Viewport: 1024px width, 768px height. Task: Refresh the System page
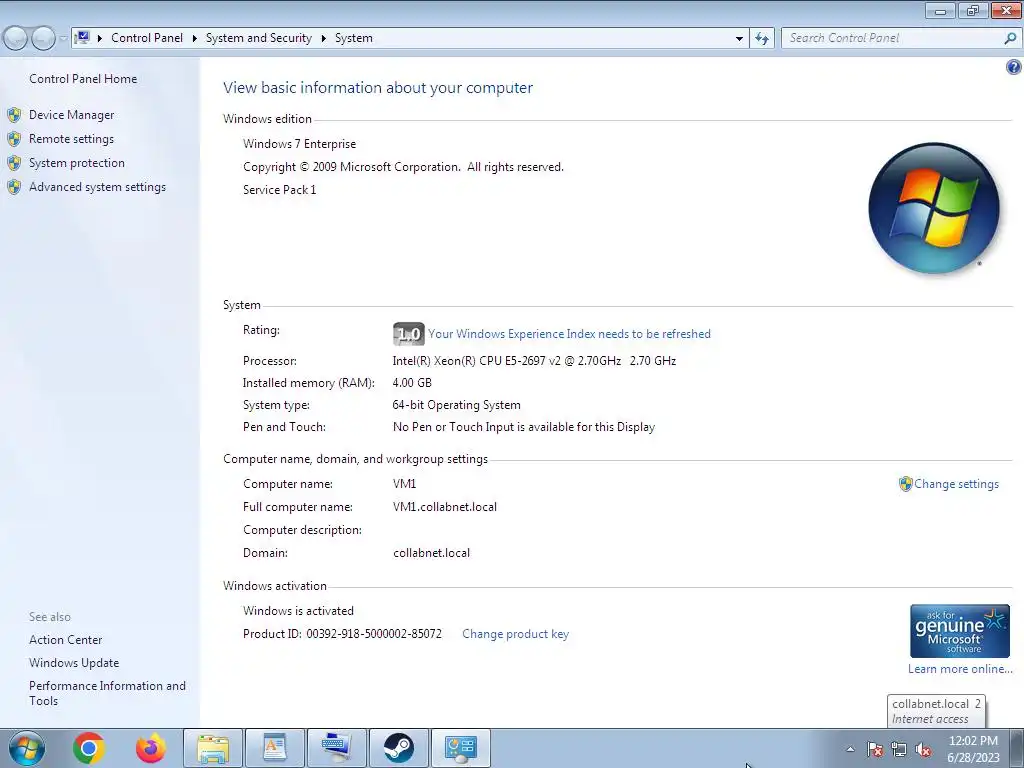click(762, 39)
